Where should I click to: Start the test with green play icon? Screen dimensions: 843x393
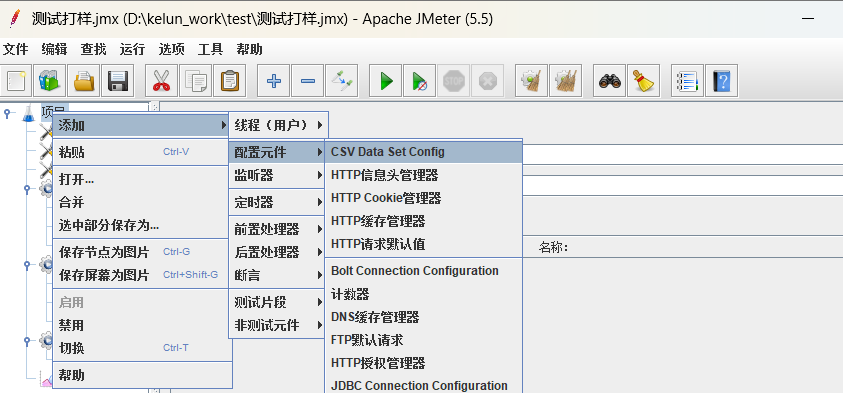point(385,81)
